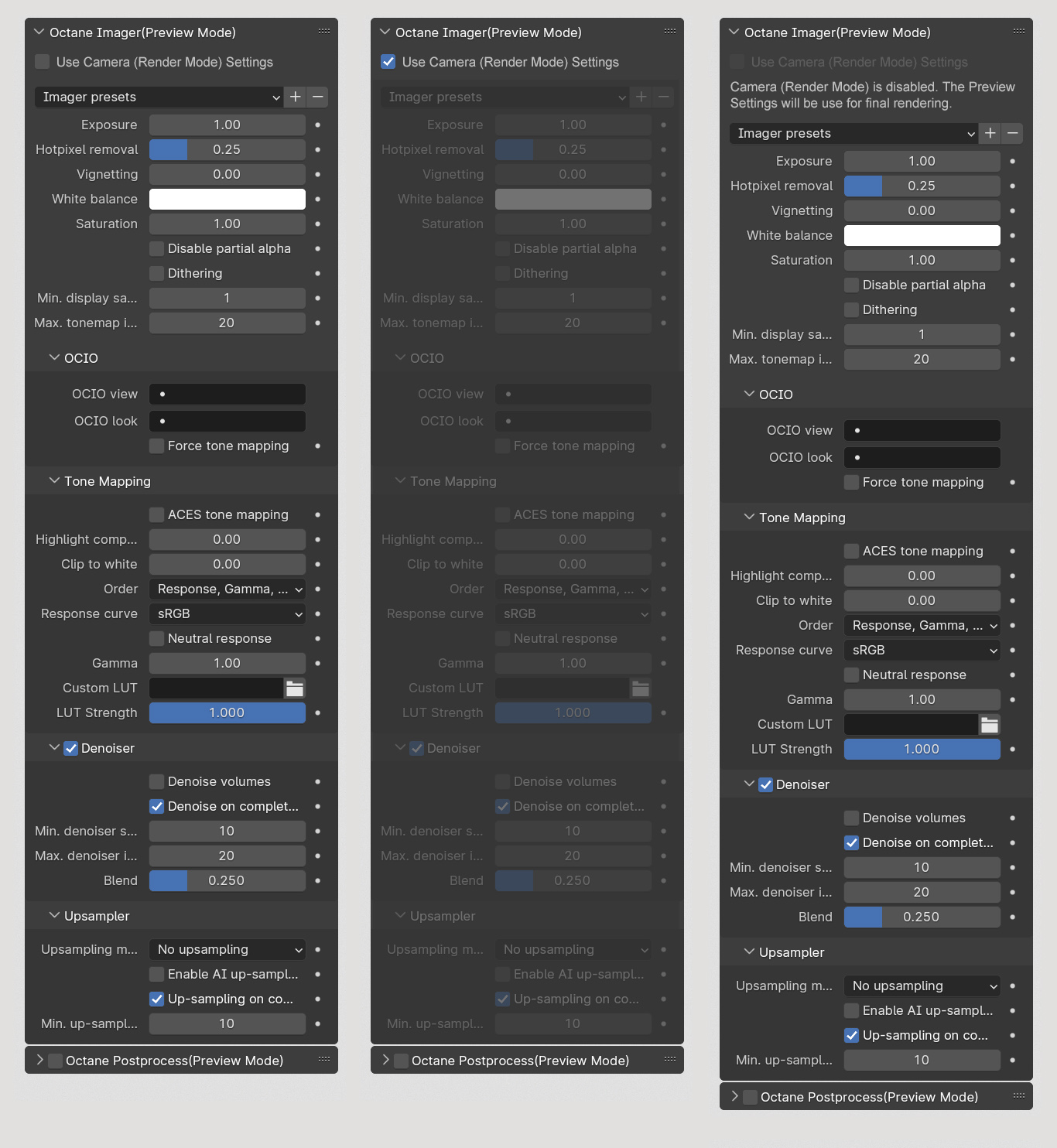Animate Exposure via its dot in left panel
Viewport: 1057px width, 1148px height.
[x=318, y=125]
